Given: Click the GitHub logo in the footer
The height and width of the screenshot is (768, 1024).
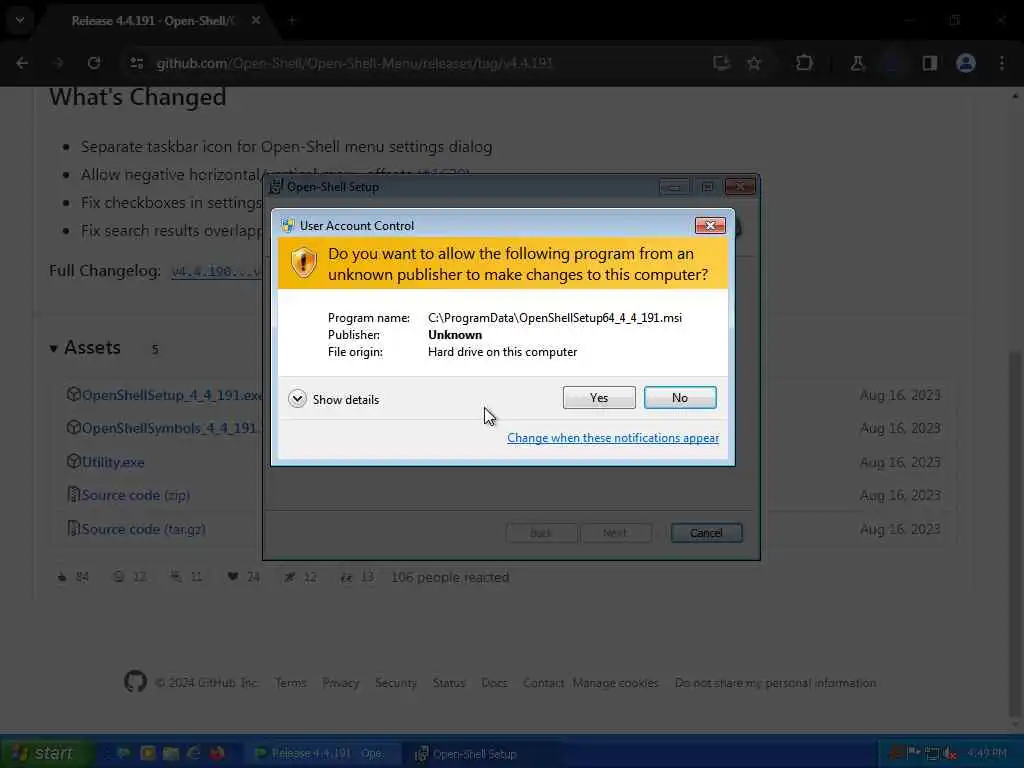Looking at the screenshot, I should 135,682.
